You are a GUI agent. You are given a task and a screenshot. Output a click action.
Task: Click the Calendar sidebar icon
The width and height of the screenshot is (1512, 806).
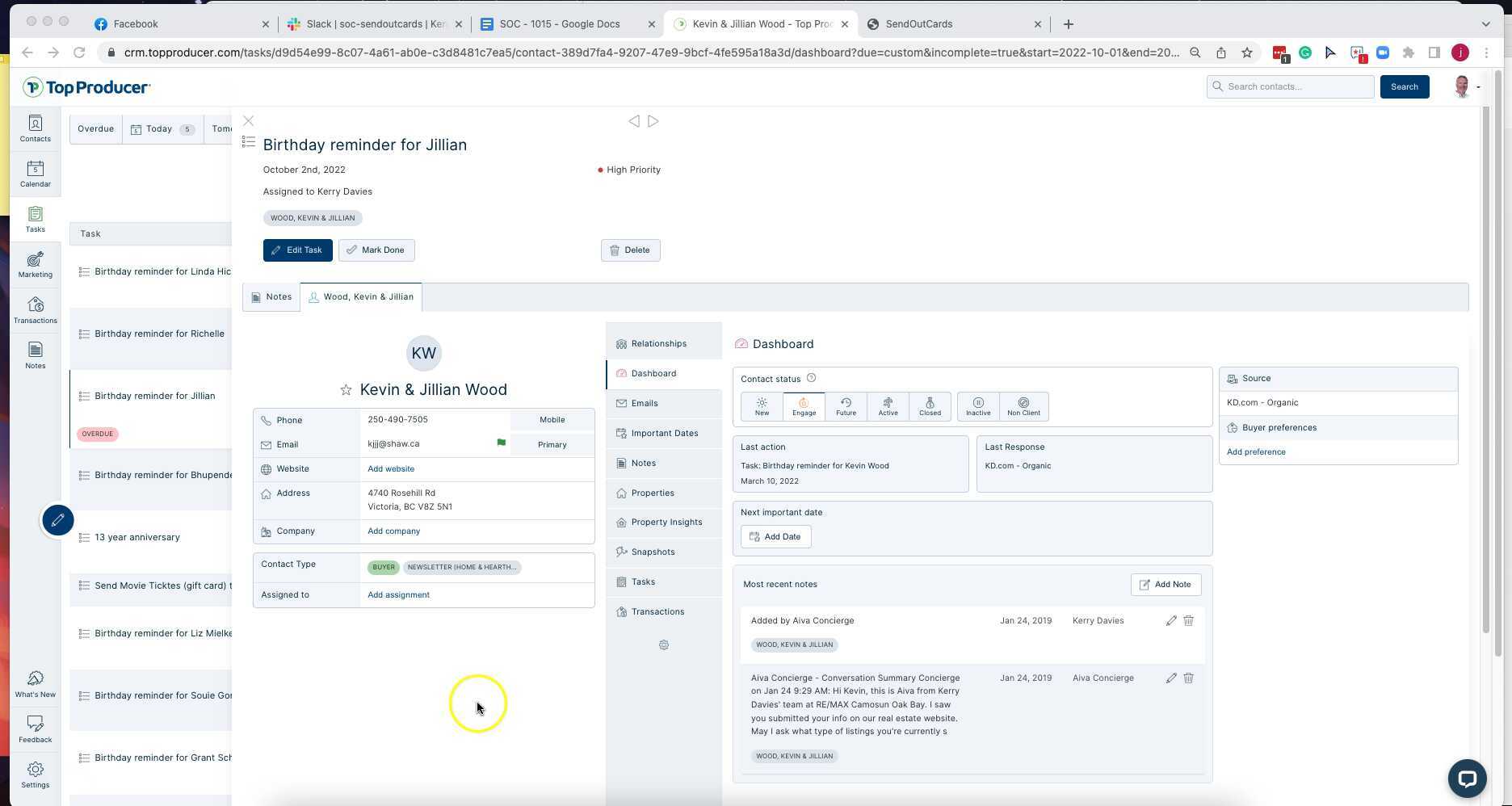click(x=35, y=174)
